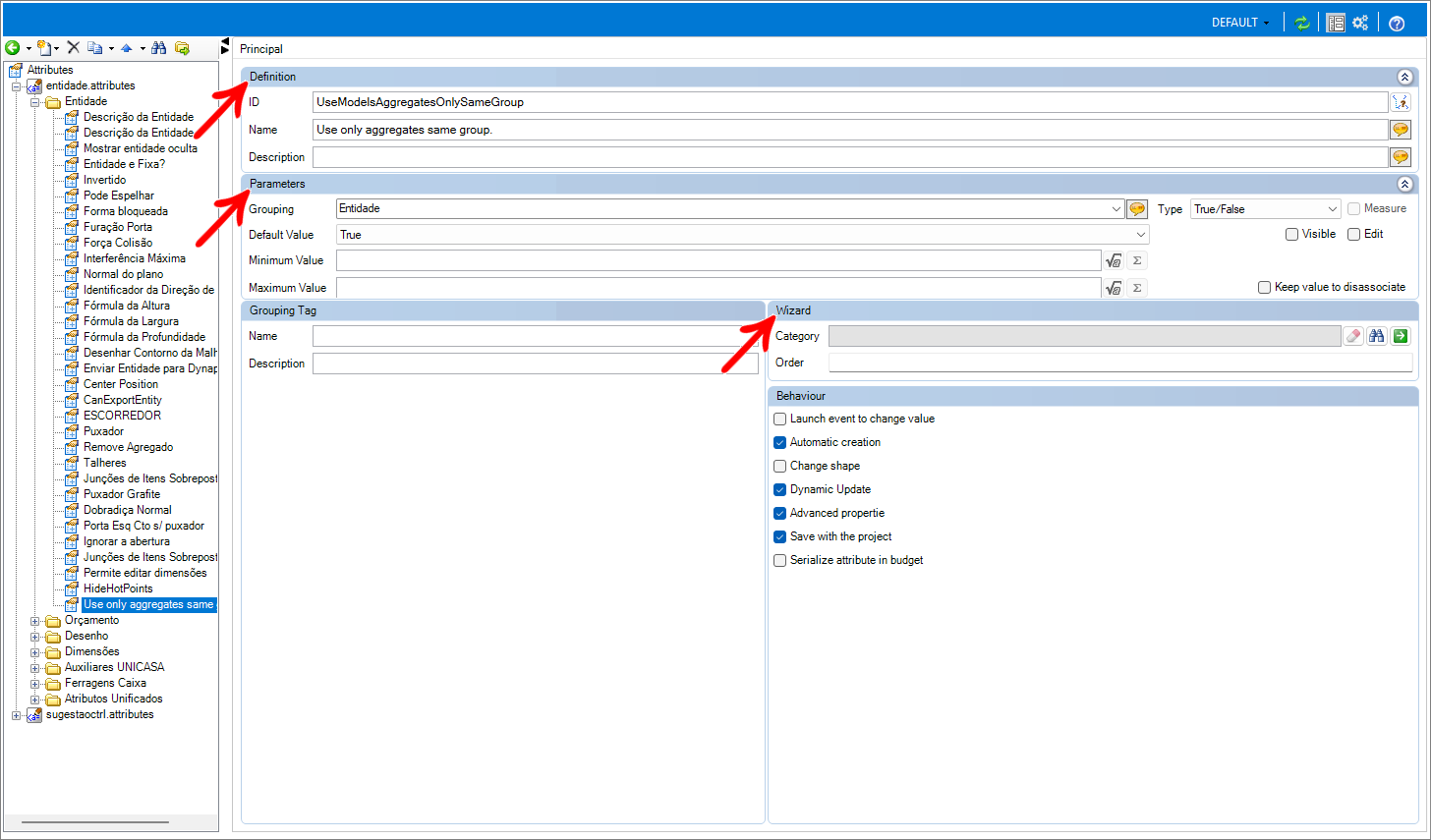Click the ID lookup icon with question mark

tap(1401, 102)
